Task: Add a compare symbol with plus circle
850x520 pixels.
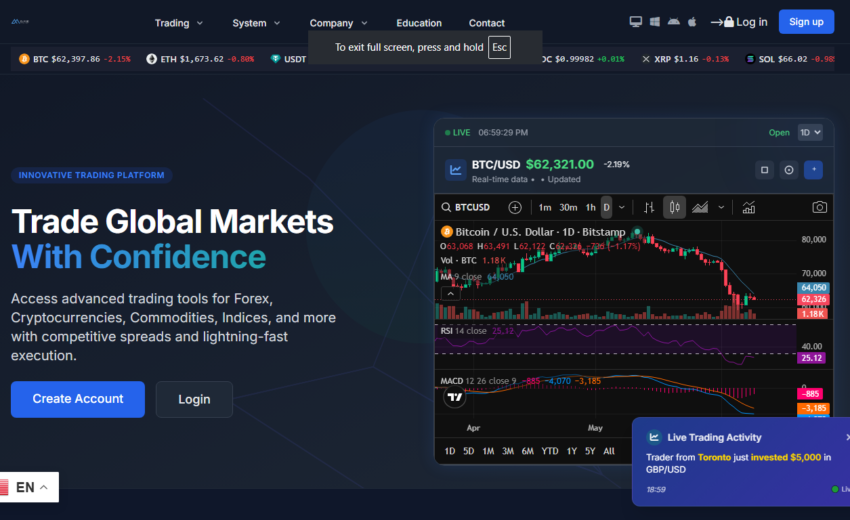Action: (x=514, y=207)
